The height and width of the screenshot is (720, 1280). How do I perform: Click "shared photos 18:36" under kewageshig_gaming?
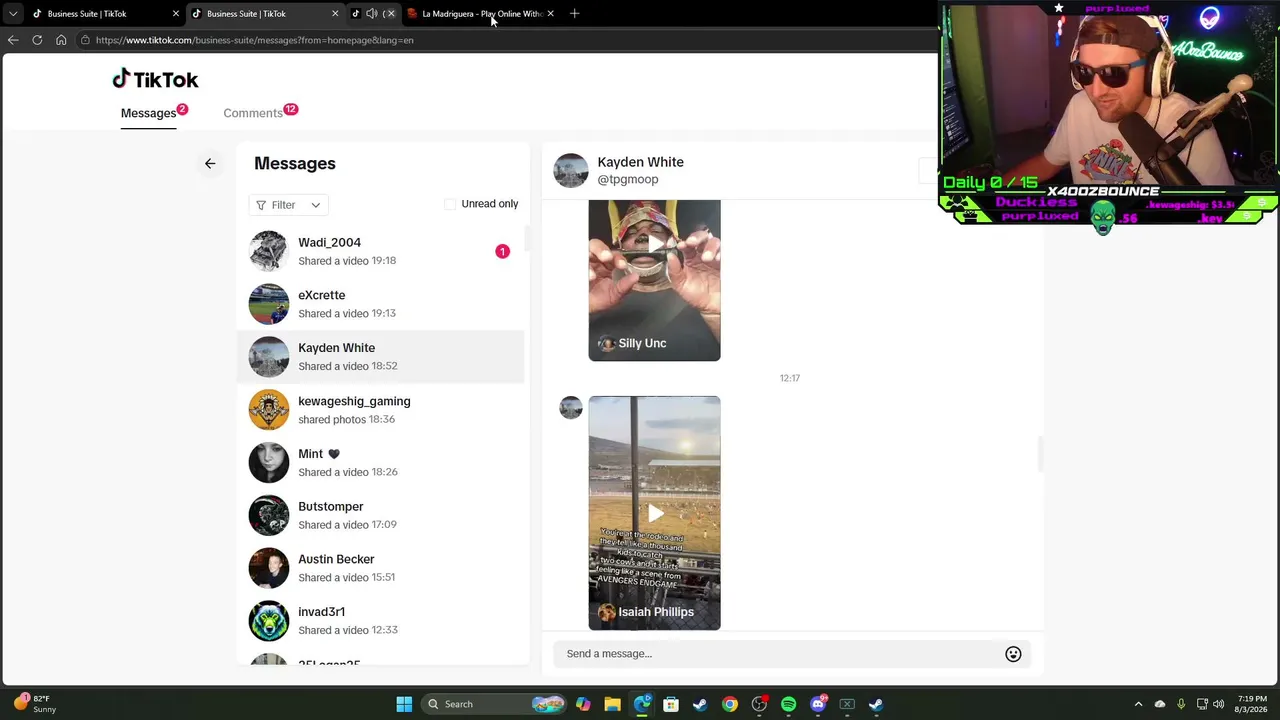coord(346,420)
